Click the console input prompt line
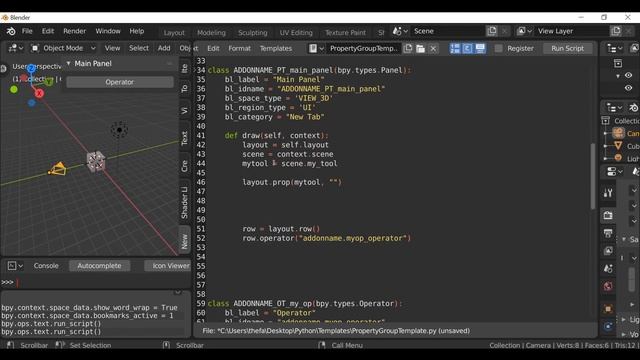Screen dimensions: 640x360 pos(96,282)
